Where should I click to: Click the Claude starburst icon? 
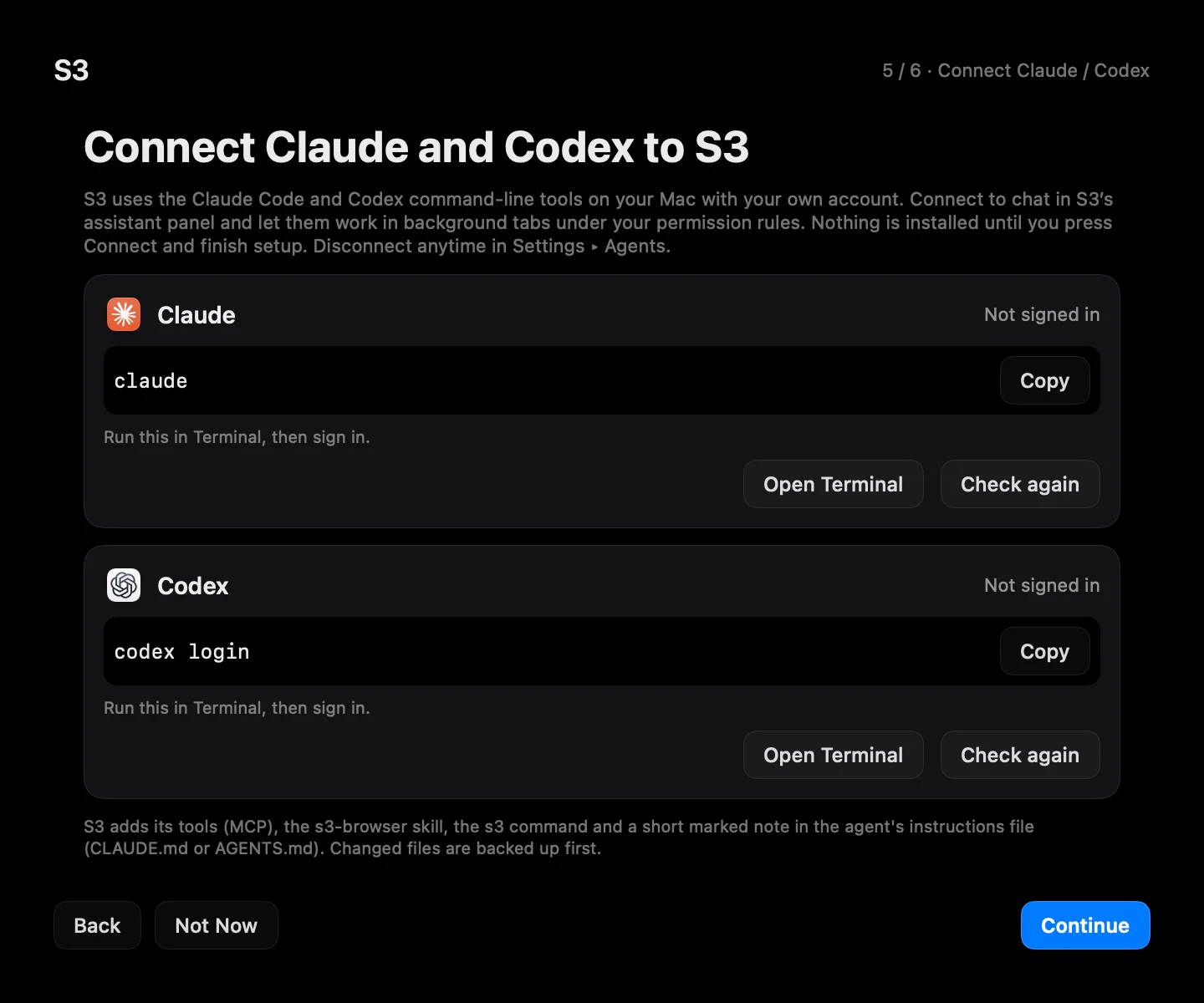click(124, 314)
